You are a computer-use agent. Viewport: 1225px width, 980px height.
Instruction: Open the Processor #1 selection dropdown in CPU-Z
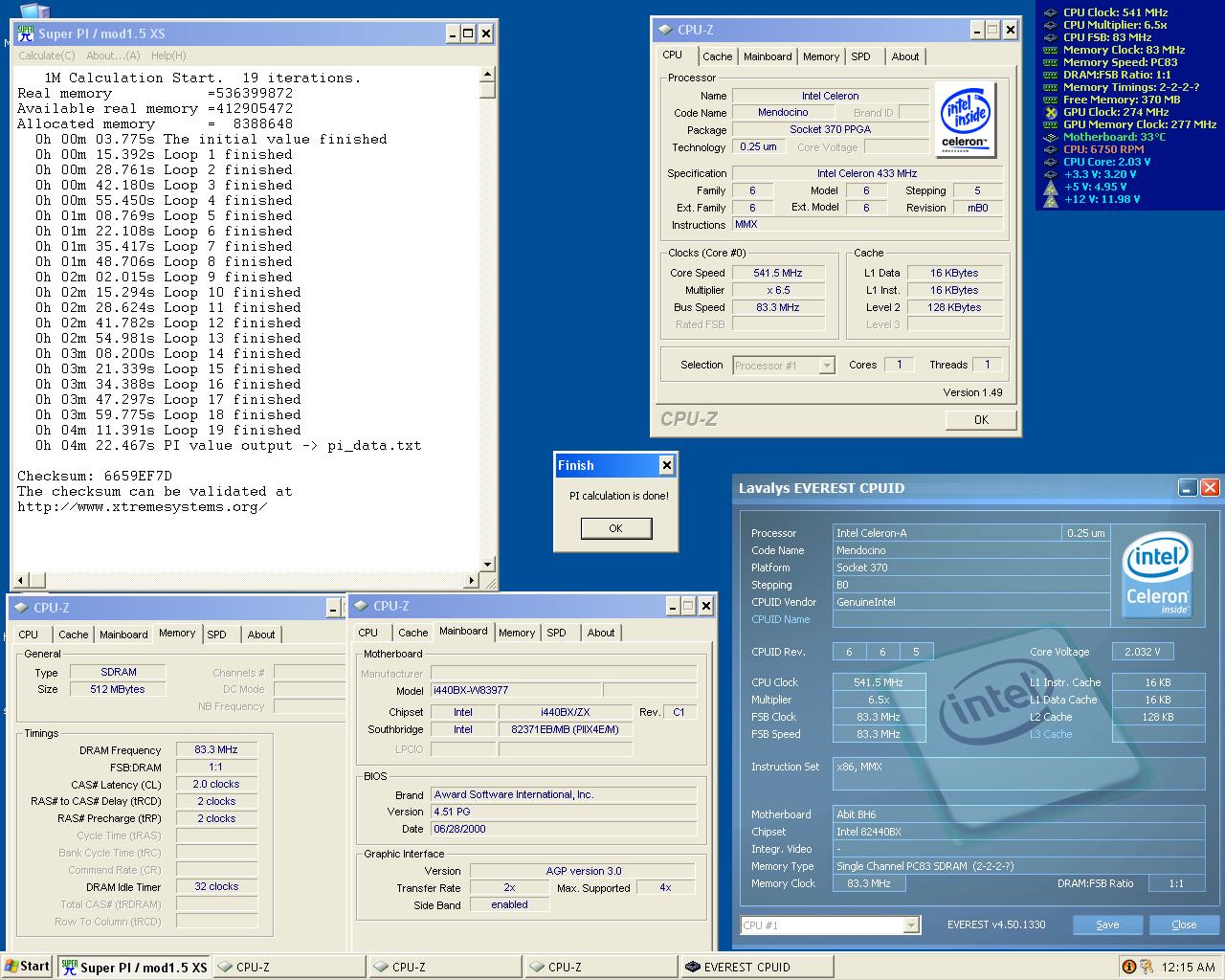point(827,366)
